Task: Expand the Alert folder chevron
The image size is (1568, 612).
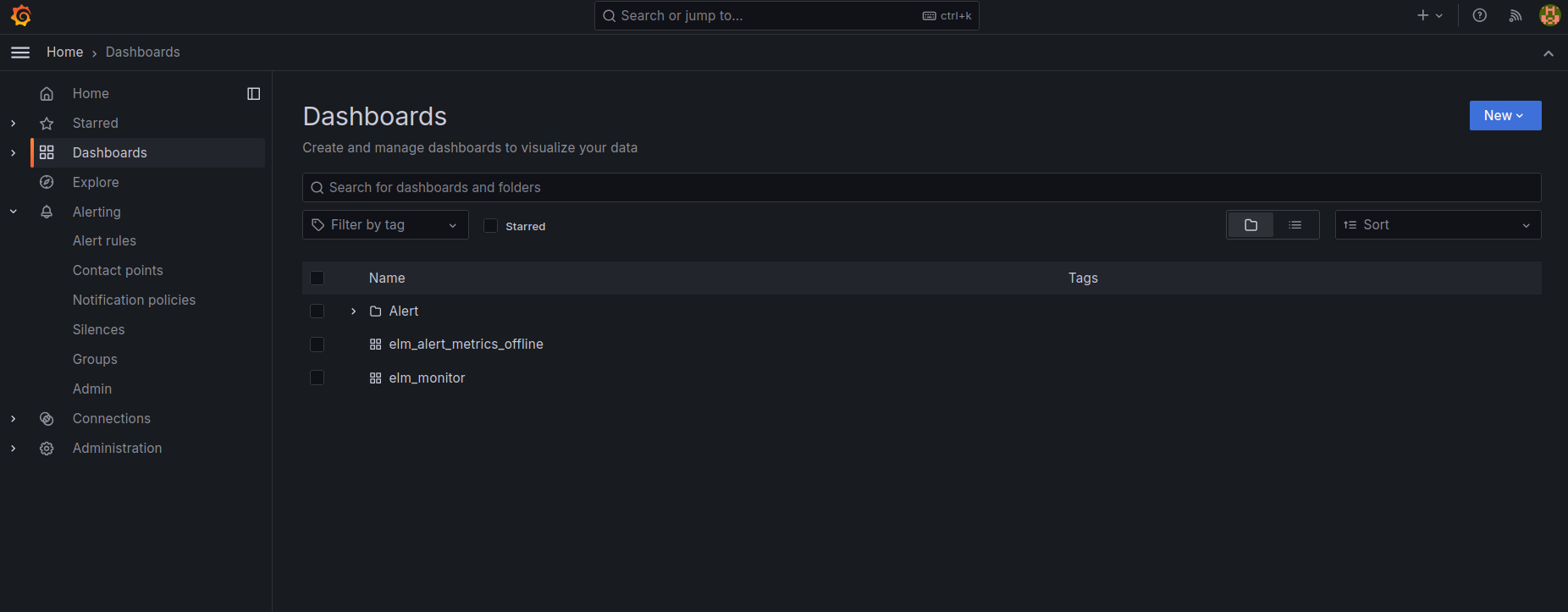Action: pos(354,312)
